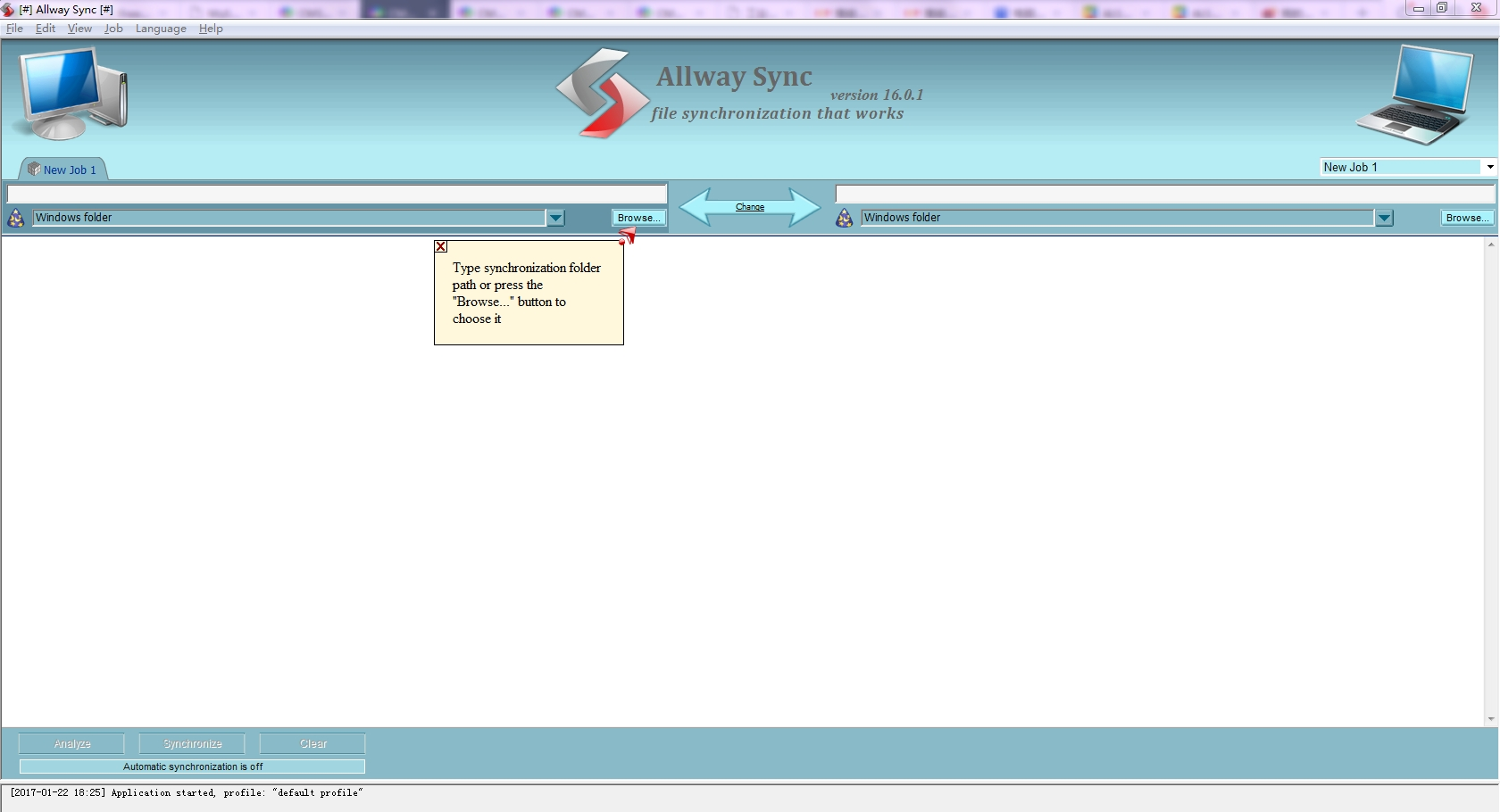The height and width of the screenshot is (812, 1500).
Task: Click the desktop computer icon on left
Action: pos(73,94)
